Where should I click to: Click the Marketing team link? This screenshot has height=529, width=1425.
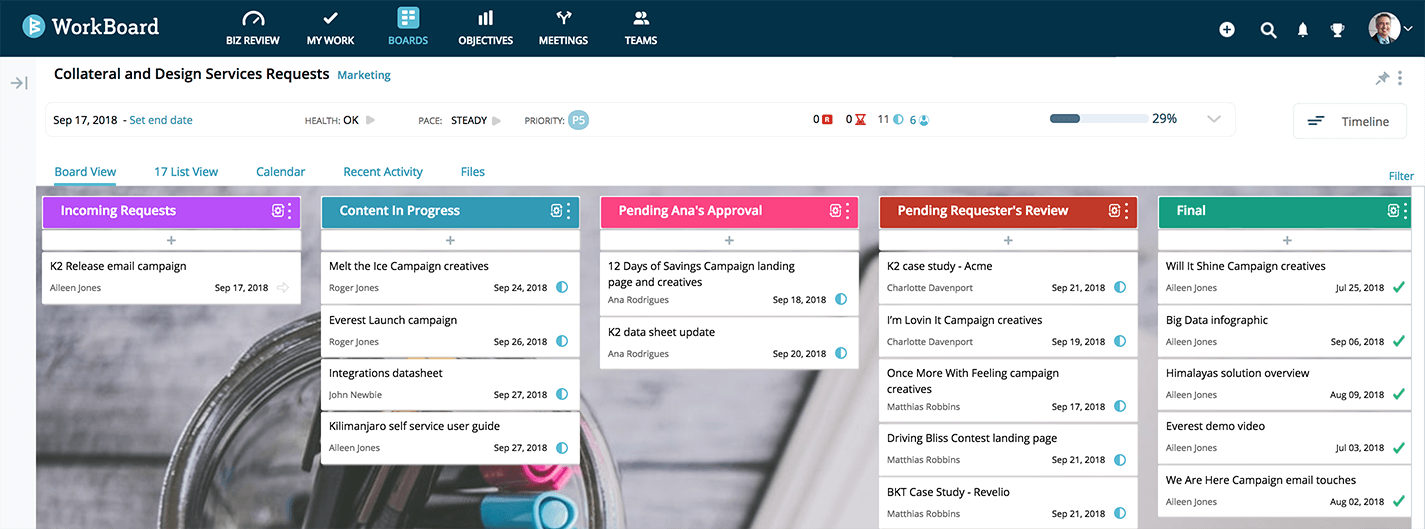pos(364,75)
